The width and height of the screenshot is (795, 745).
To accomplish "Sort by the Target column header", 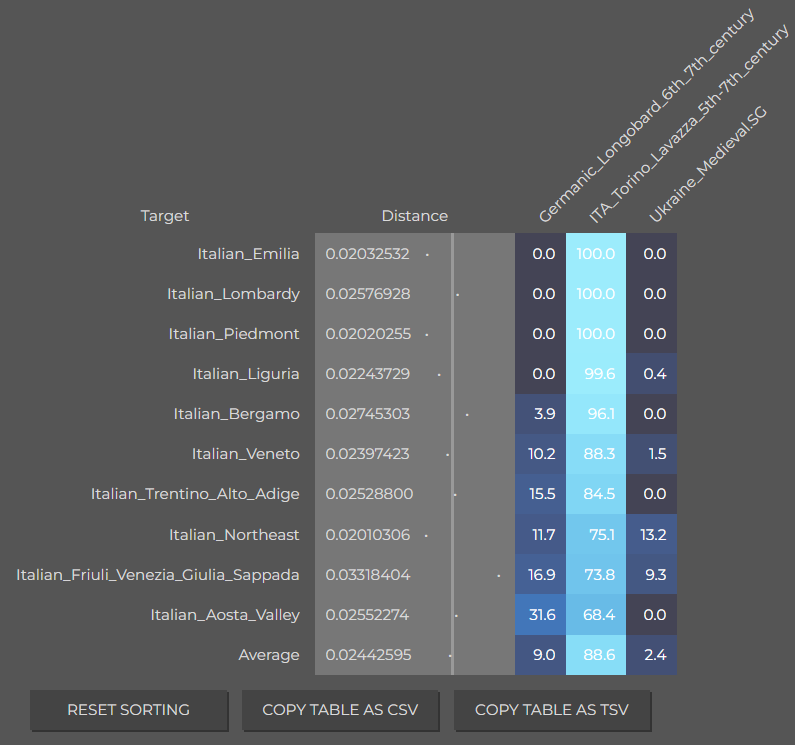I will tap(165, 216).
